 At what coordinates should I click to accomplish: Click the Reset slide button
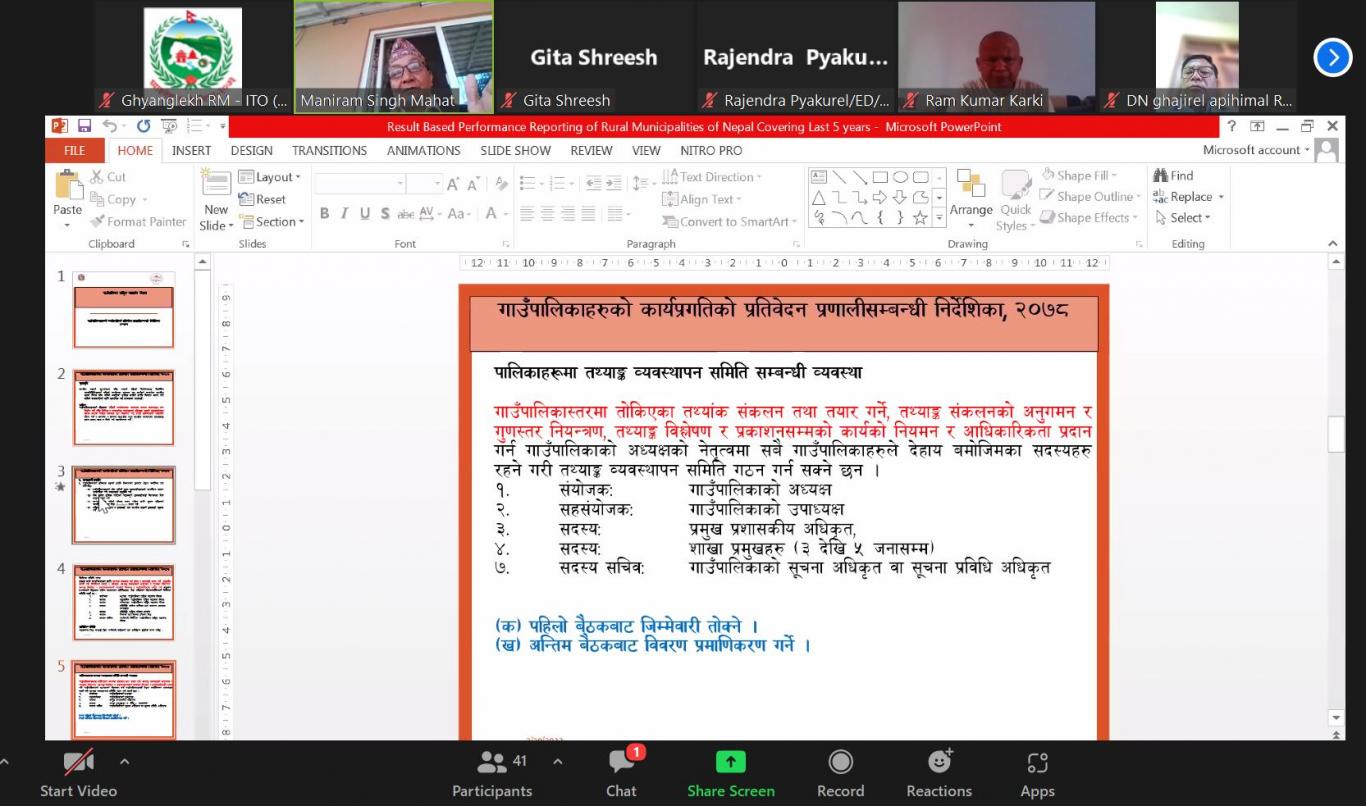[x=263, y=199]
